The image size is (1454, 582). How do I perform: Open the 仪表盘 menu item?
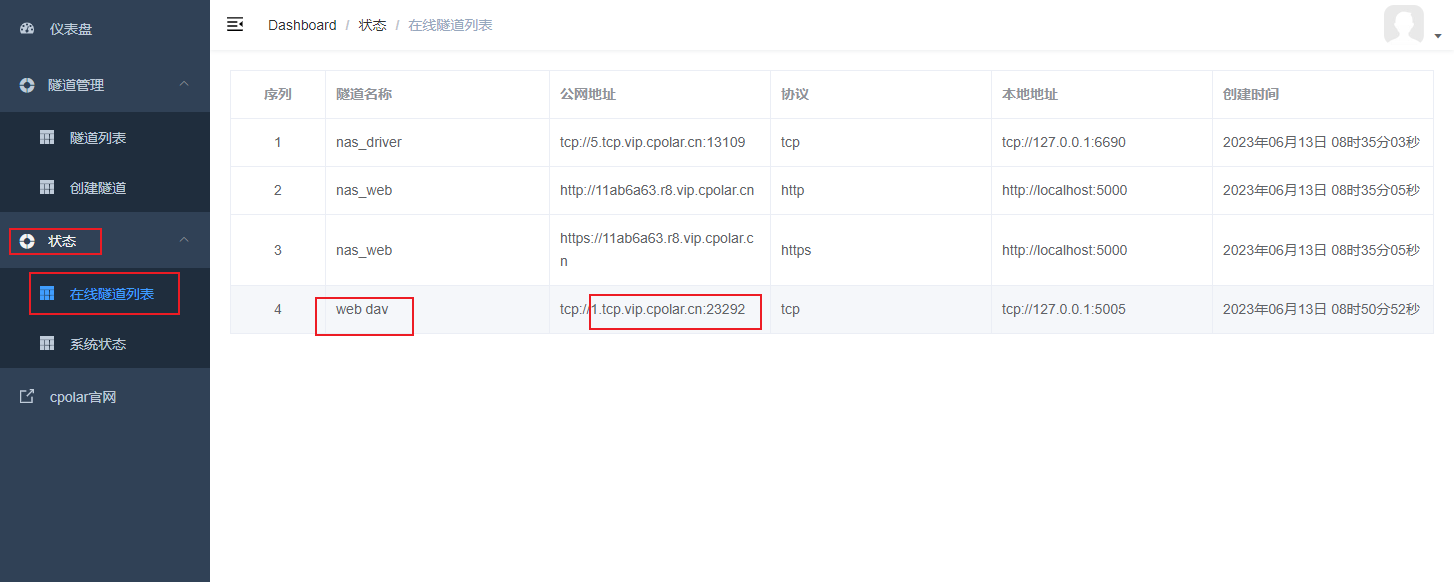point(71,30)
